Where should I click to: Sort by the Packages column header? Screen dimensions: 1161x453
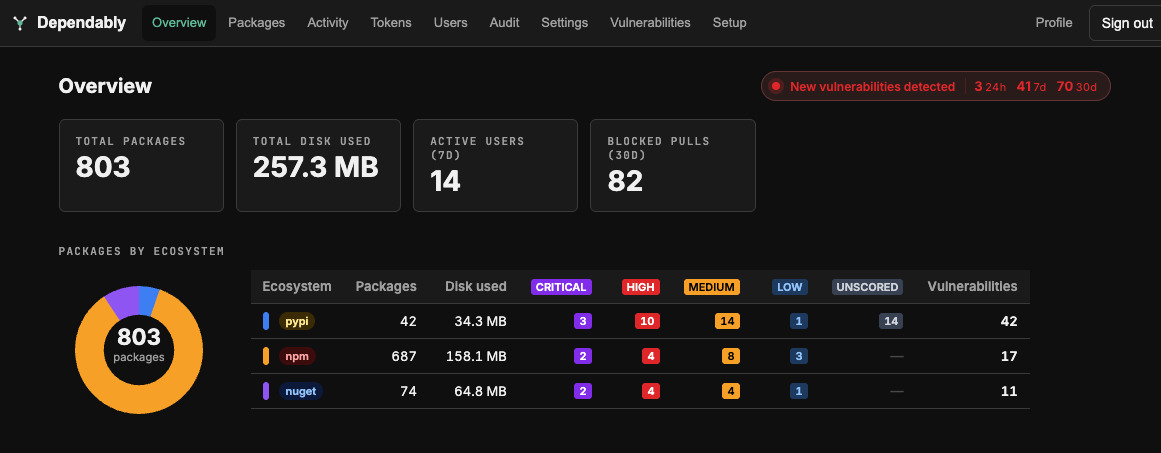[386, 286]
